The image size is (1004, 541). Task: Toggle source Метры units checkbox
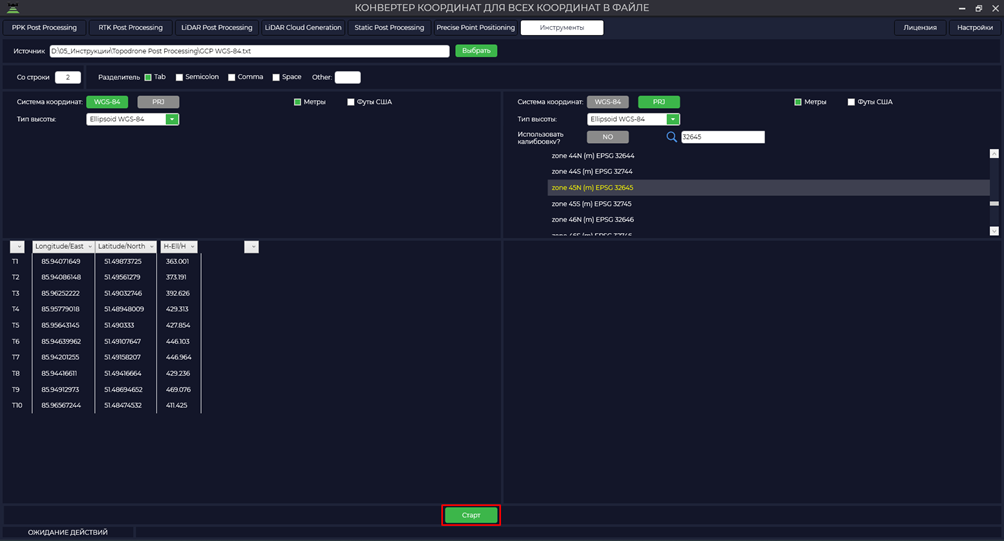[297, 102]
